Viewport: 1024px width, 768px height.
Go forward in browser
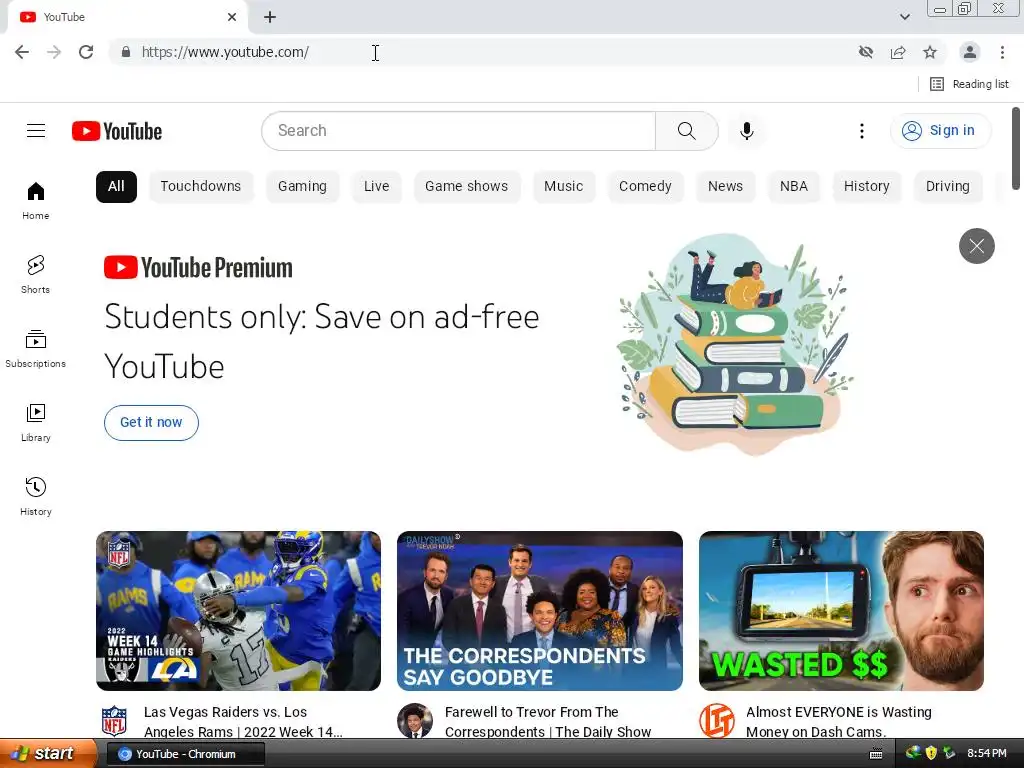click(54, 52)
